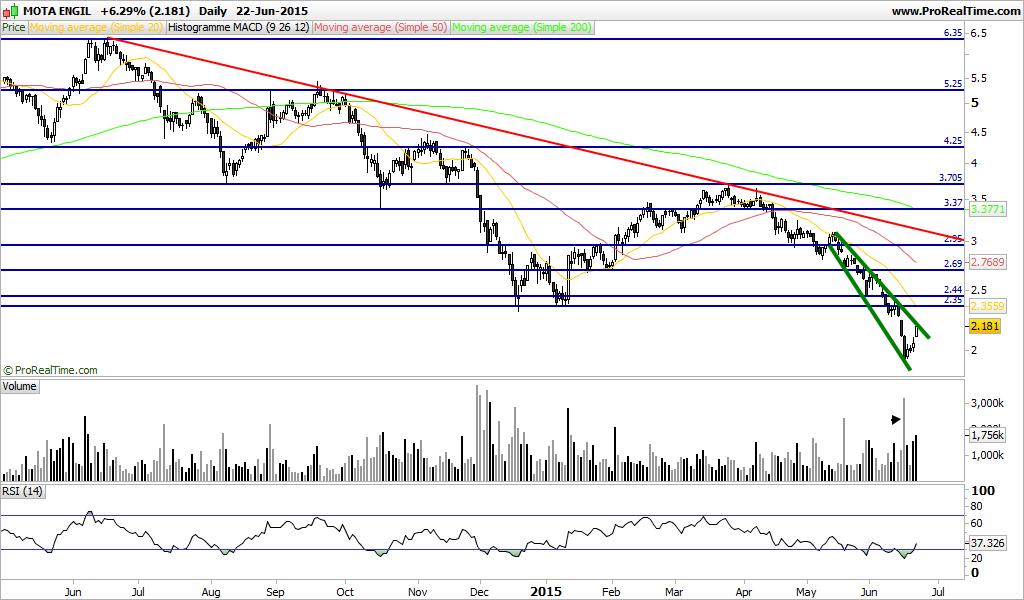Click the 100 RSI axis label
This screenshot has height=600, width=1024.
coord(984,490)
